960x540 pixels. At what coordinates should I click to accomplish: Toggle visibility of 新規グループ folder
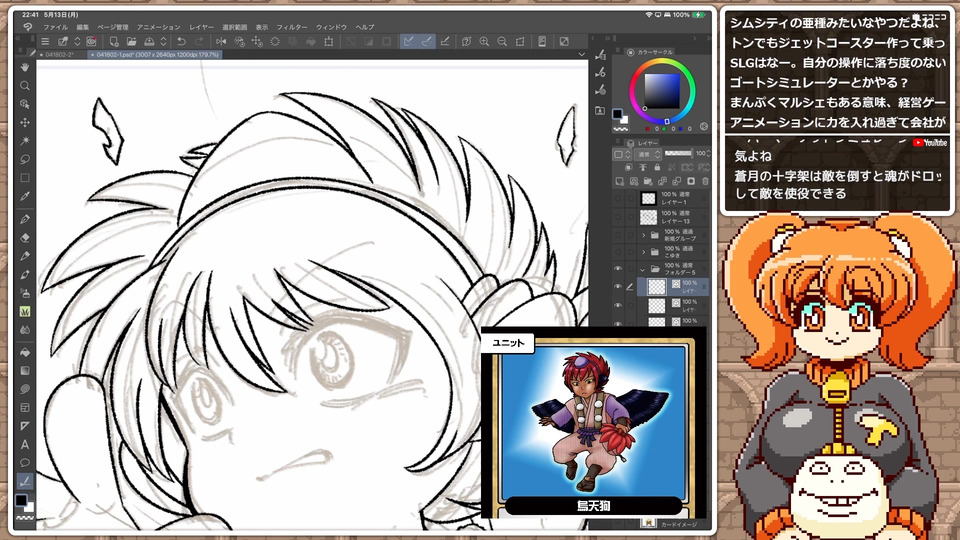618,235
